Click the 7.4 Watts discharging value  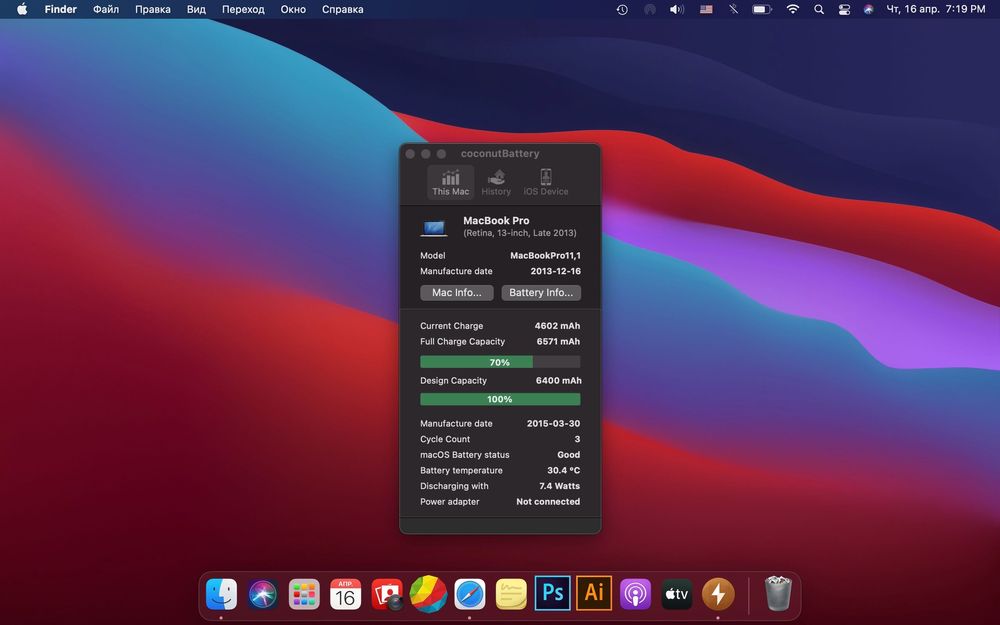click(559, 486)
